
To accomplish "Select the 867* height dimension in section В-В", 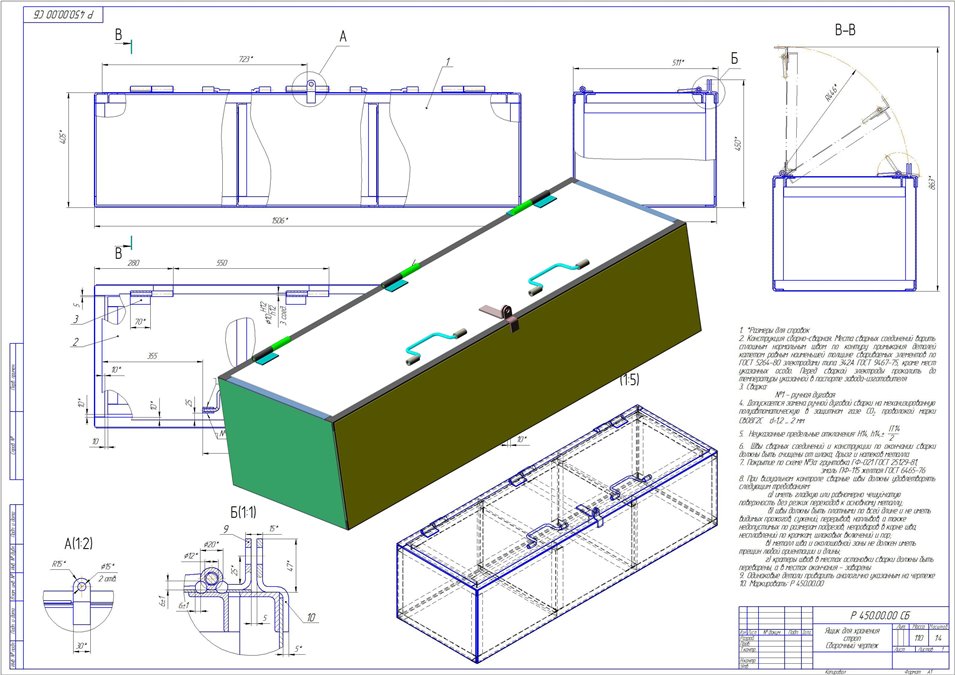I will [x=932, y=183].
